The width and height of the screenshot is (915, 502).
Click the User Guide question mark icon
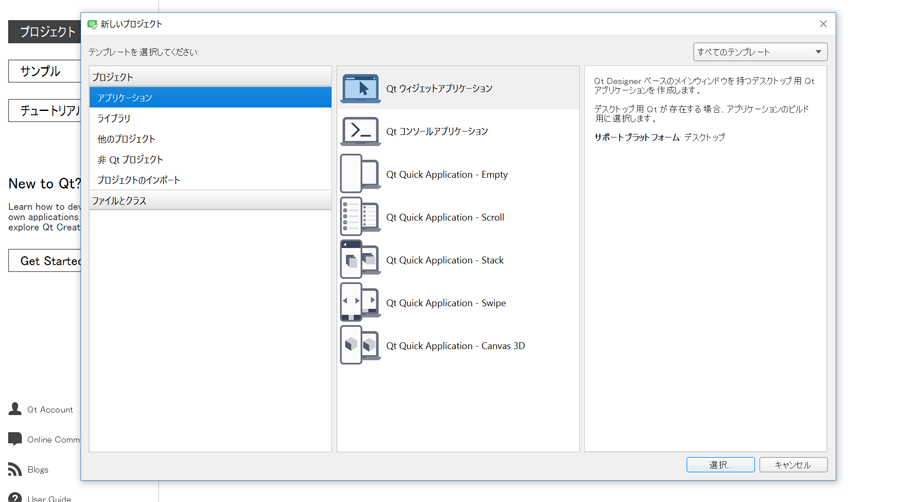[x=15, y=498]
